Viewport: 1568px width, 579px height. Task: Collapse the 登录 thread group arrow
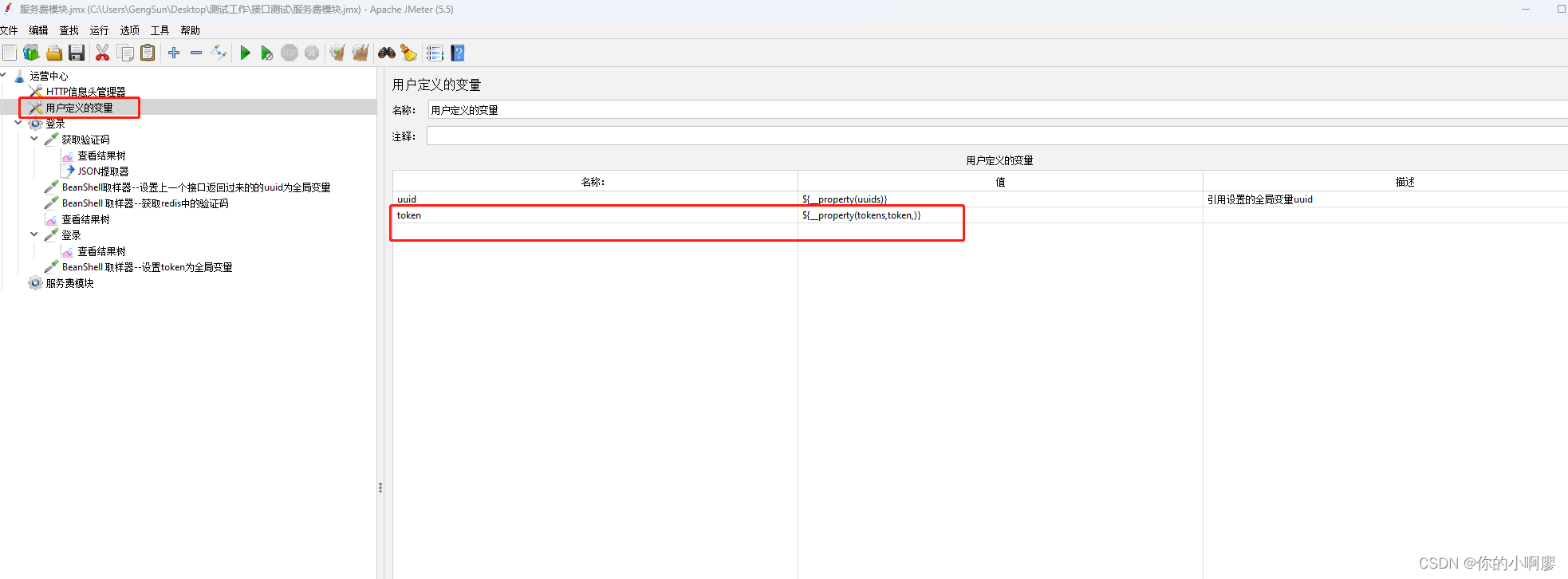tap(18, 124)
